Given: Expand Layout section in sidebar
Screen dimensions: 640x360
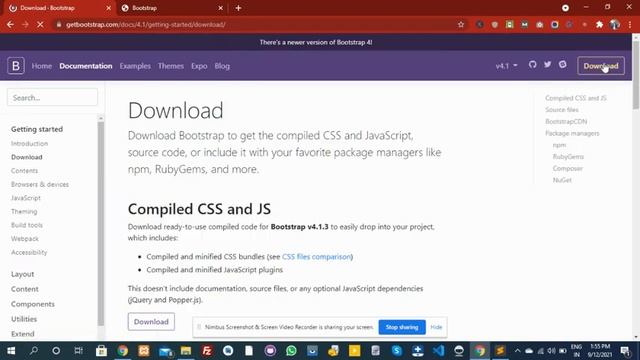Looking at the screenshot, I should pyautogui.click(x=22, y=274).
